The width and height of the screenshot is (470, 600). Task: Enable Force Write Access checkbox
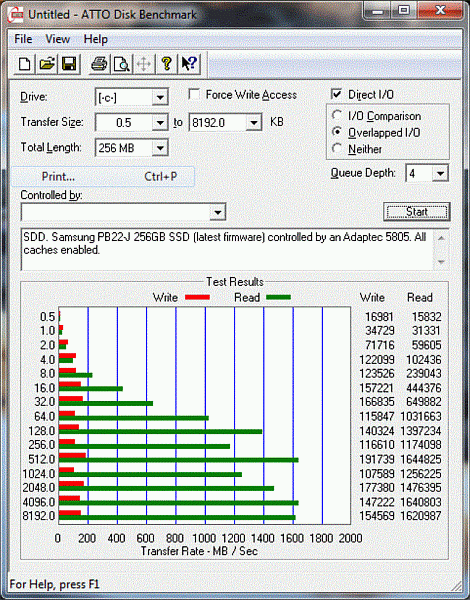[x=194, y=95]
